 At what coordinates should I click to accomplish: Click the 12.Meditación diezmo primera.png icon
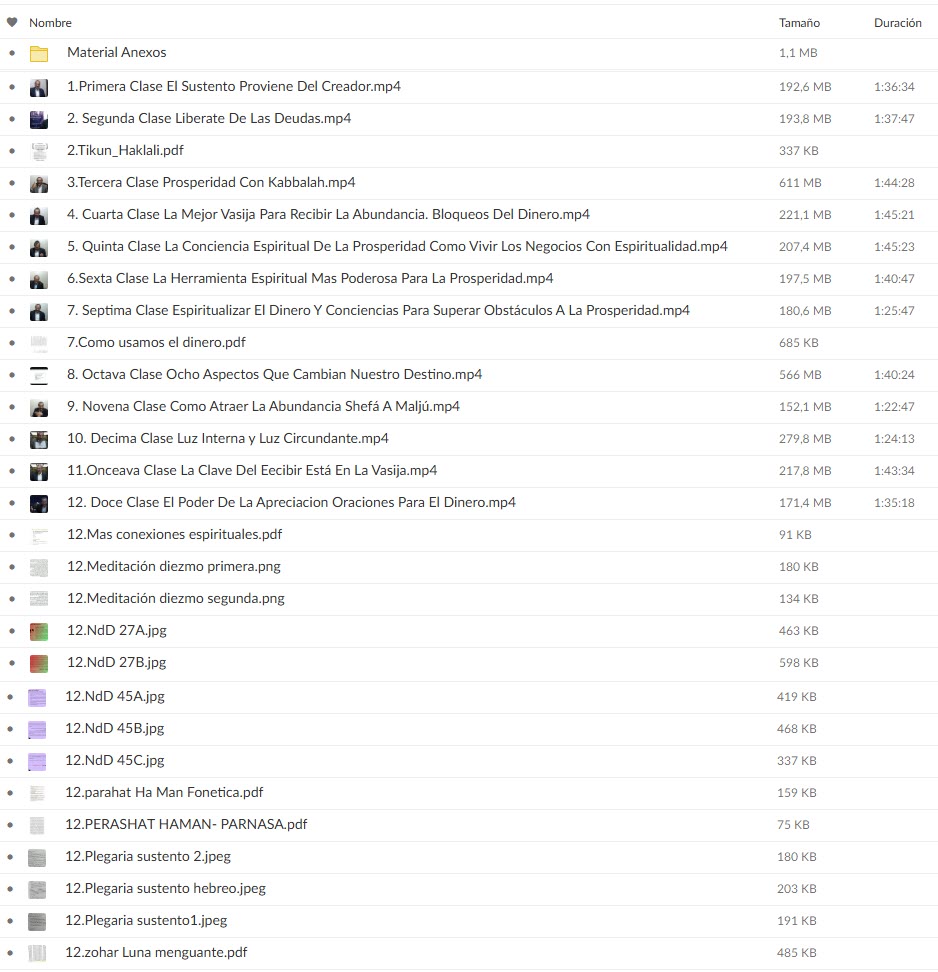coord(39,567)
